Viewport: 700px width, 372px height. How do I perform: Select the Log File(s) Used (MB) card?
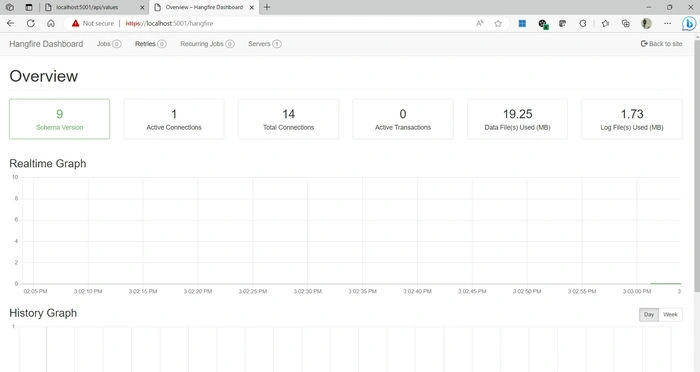coord(632,119)
